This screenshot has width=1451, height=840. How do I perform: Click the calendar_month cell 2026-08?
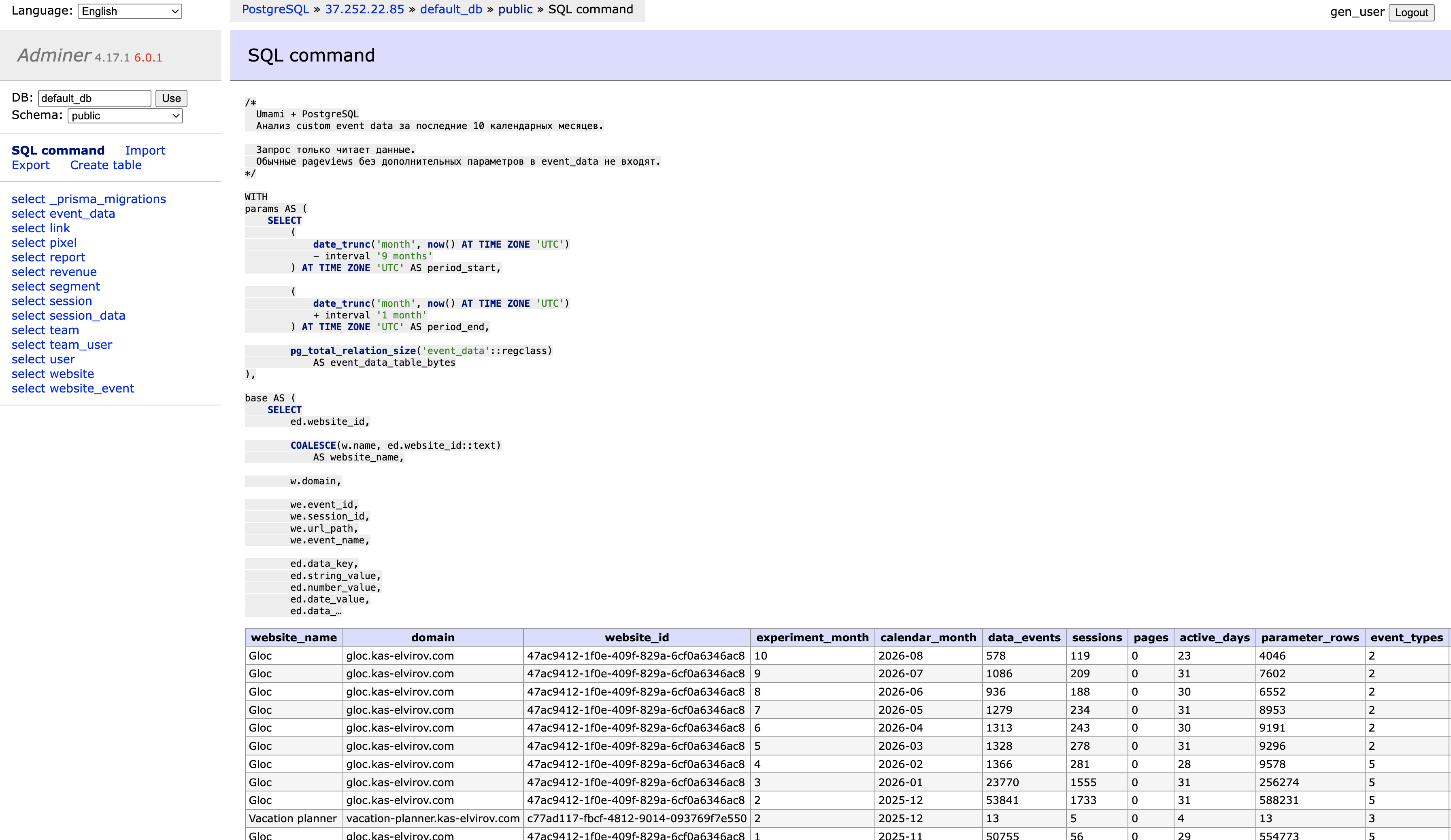click(x=928, y=656)
